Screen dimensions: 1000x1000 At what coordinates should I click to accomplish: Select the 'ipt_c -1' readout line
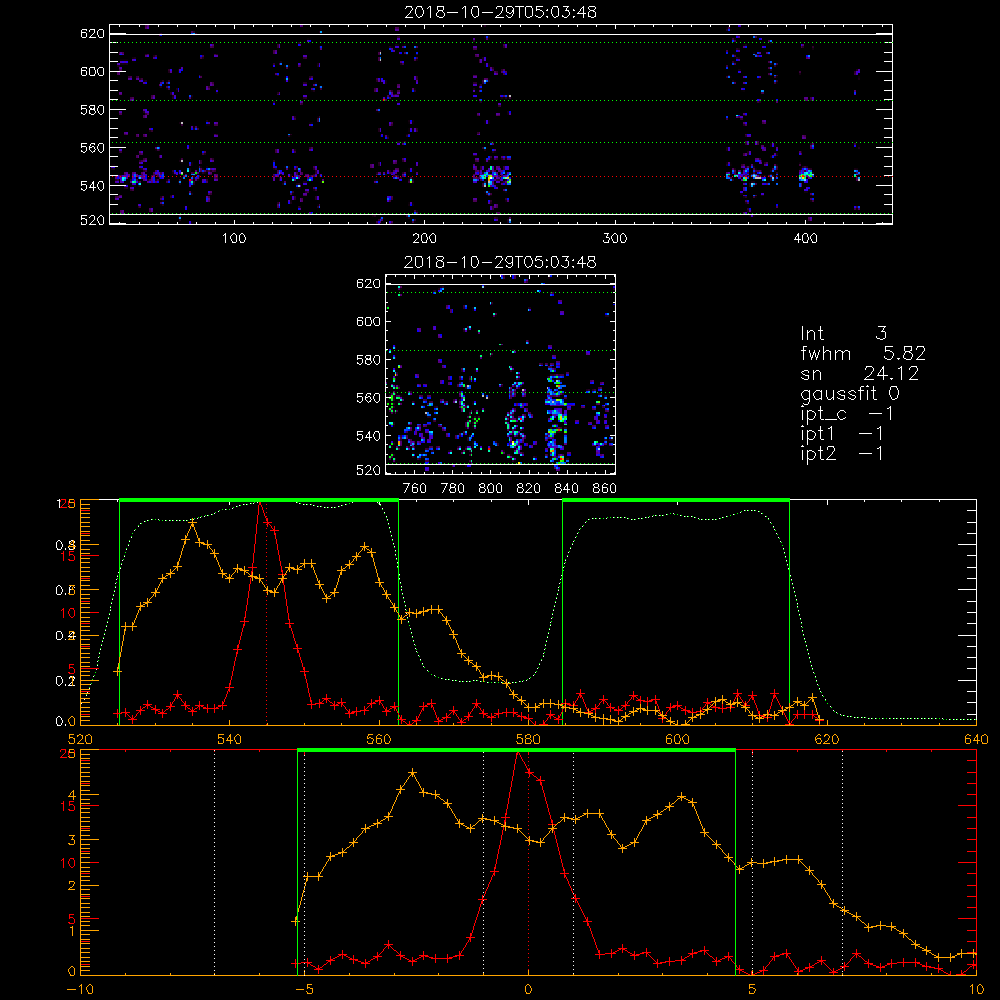click(x=847, y=415)
